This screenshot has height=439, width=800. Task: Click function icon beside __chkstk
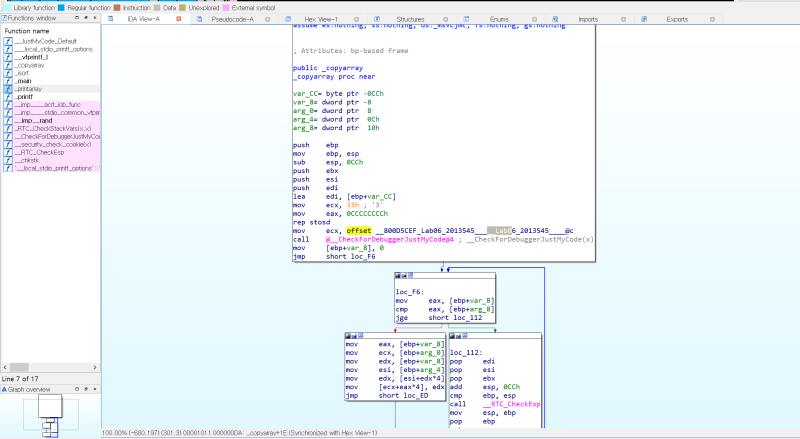pyautogui.click(x=8, y=160)
